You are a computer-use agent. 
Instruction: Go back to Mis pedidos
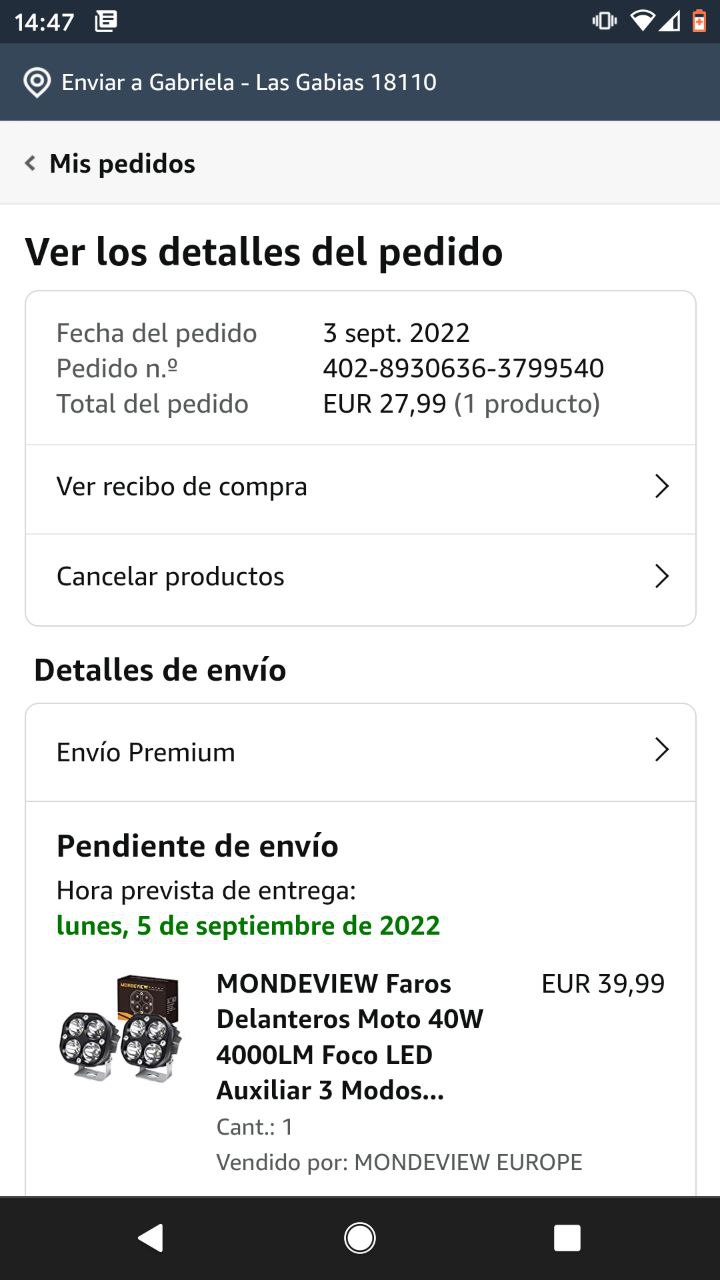pyautogui.click(x=122, y=163)
